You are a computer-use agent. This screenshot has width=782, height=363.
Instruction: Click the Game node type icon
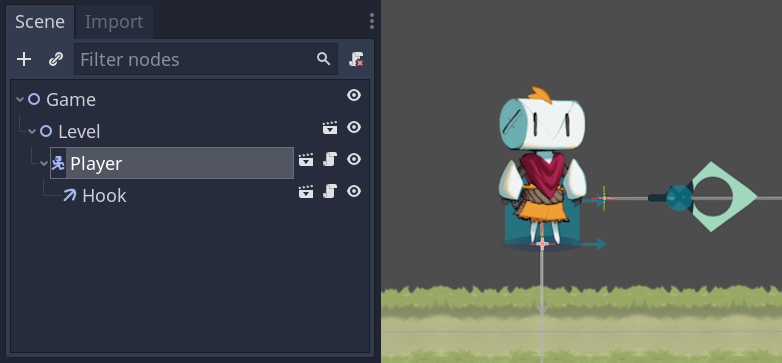click(34, 99)
